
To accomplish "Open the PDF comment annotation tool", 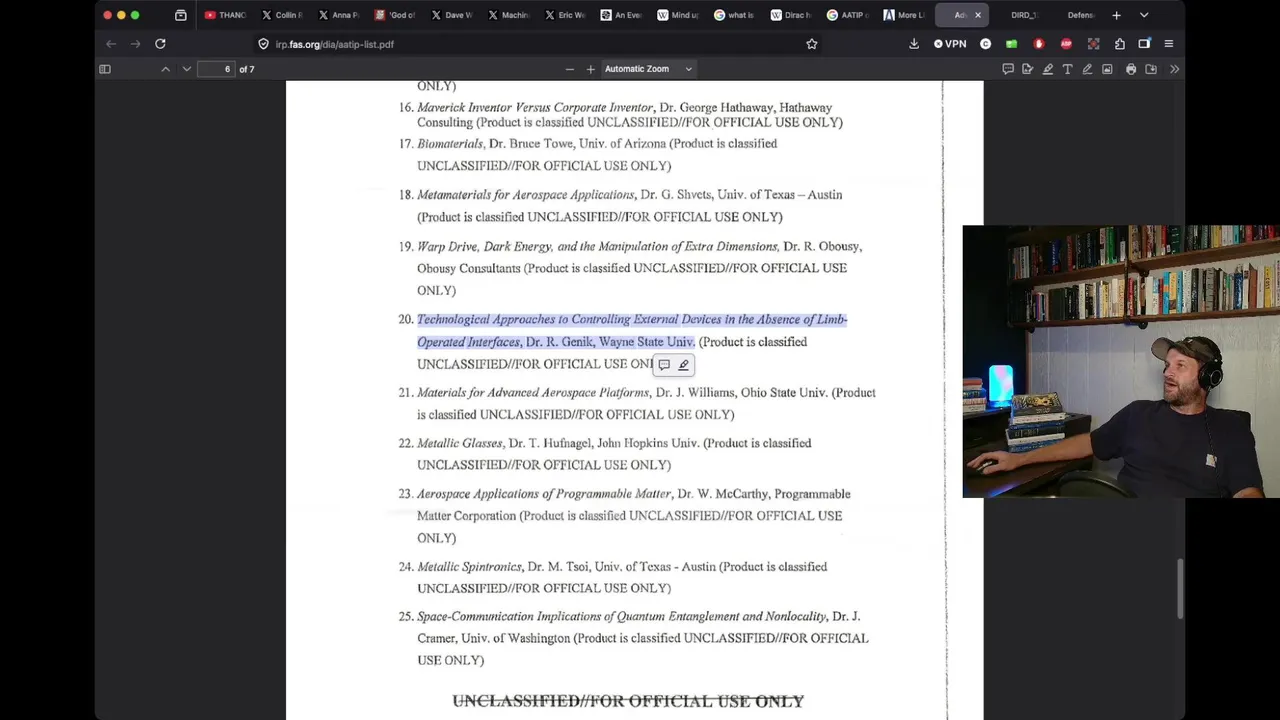I will coord(1008,69).
